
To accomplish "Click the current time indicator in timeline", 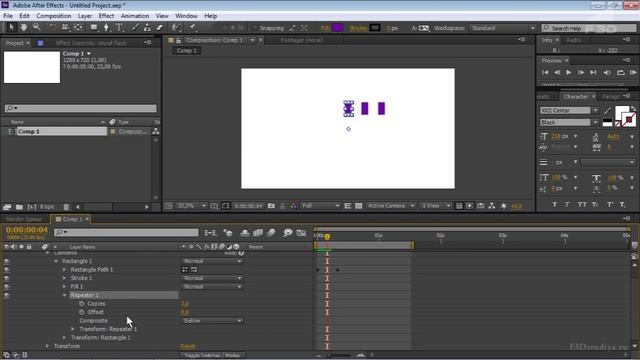I will (327, 236).
